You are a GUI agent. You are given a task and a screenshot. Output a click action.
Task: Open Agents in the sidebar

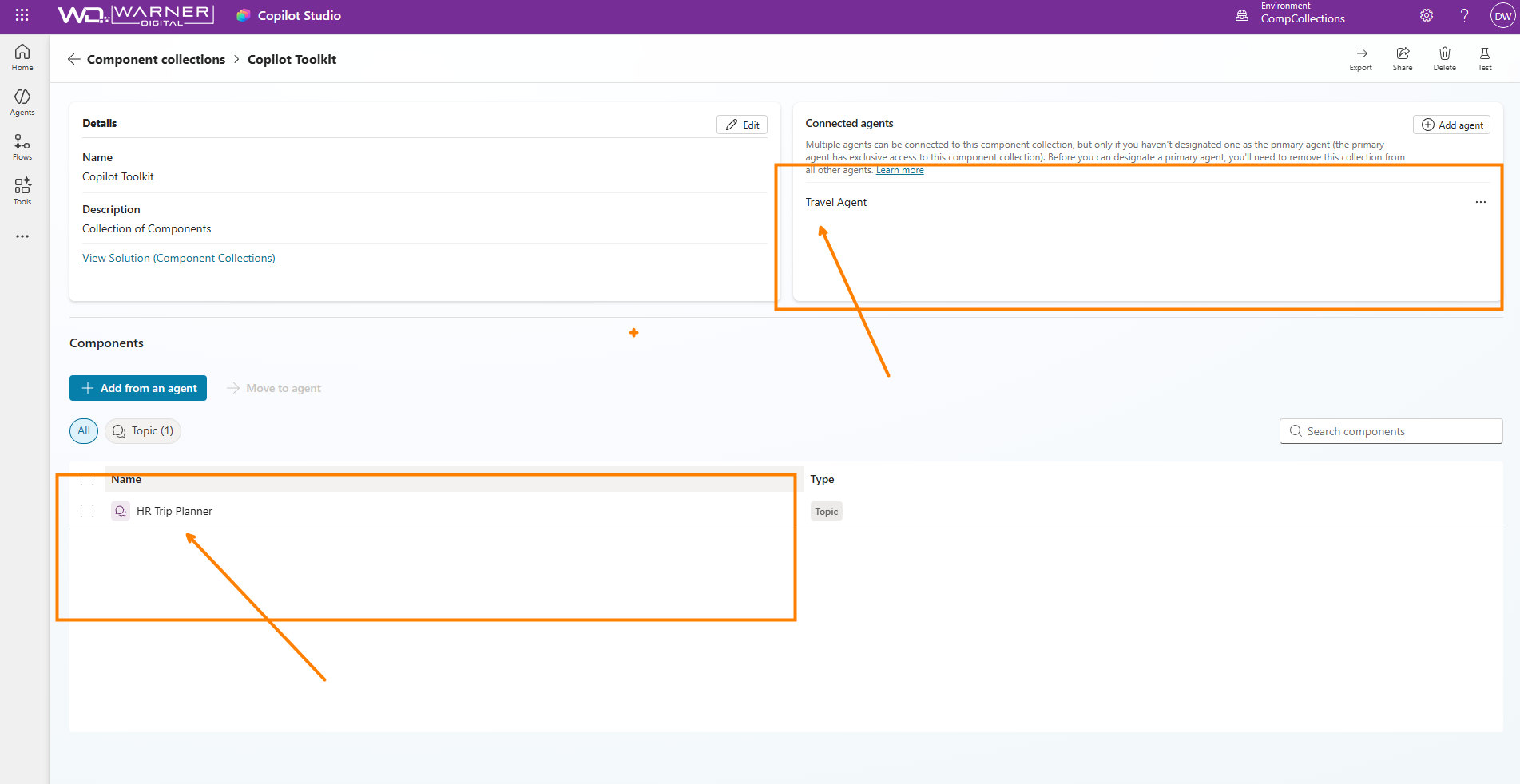coord(22,102)
